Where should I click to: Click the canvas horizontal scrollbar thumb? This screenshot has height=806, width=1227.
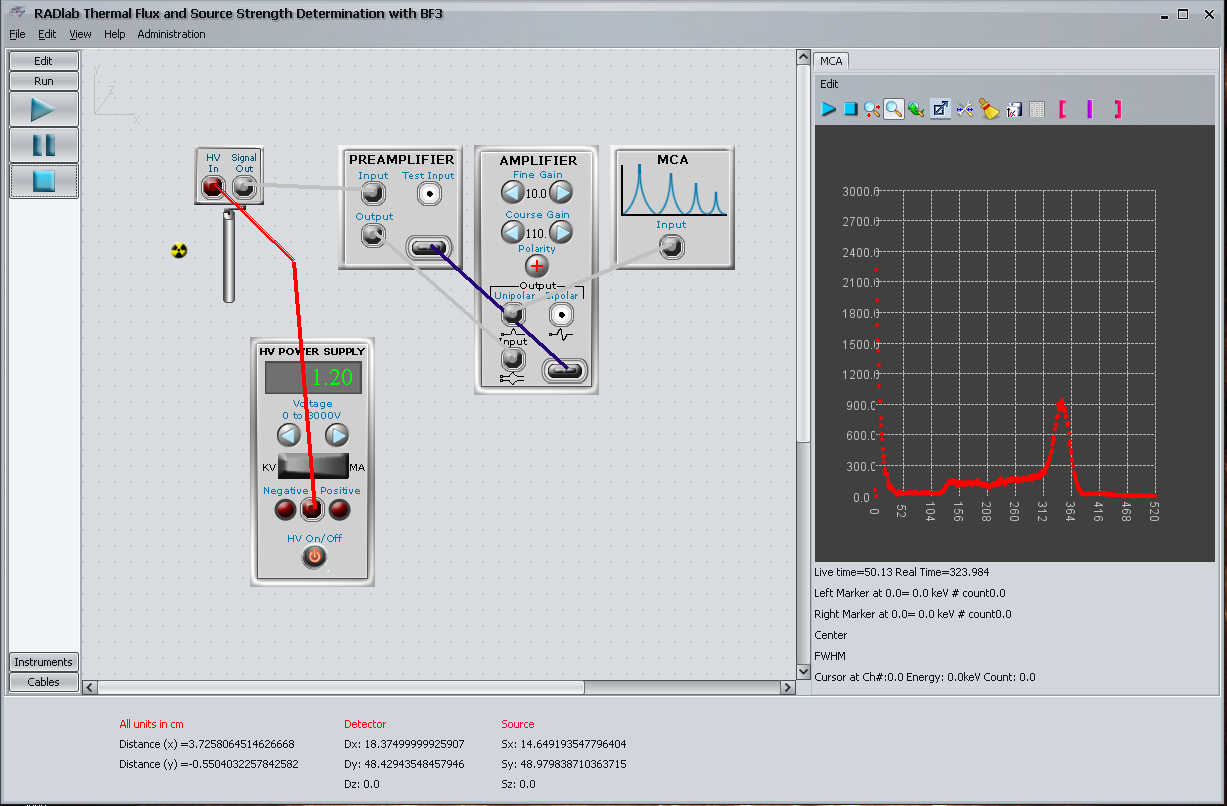coord(340,688)
